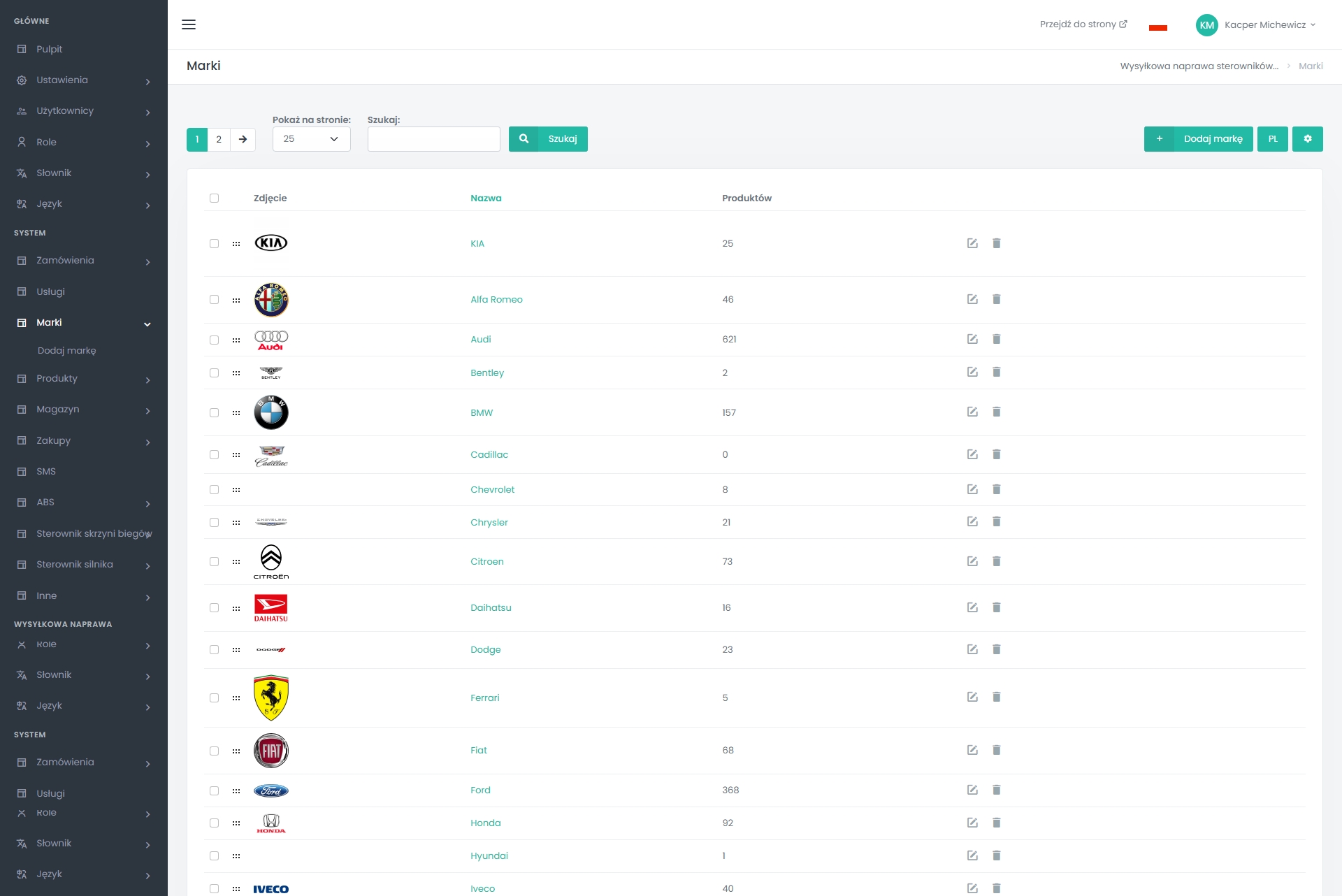The height and width of the screenshot is (896, 1342).
Task: Check the Alfa Romeo row checkbox
Action: [214, 300]
